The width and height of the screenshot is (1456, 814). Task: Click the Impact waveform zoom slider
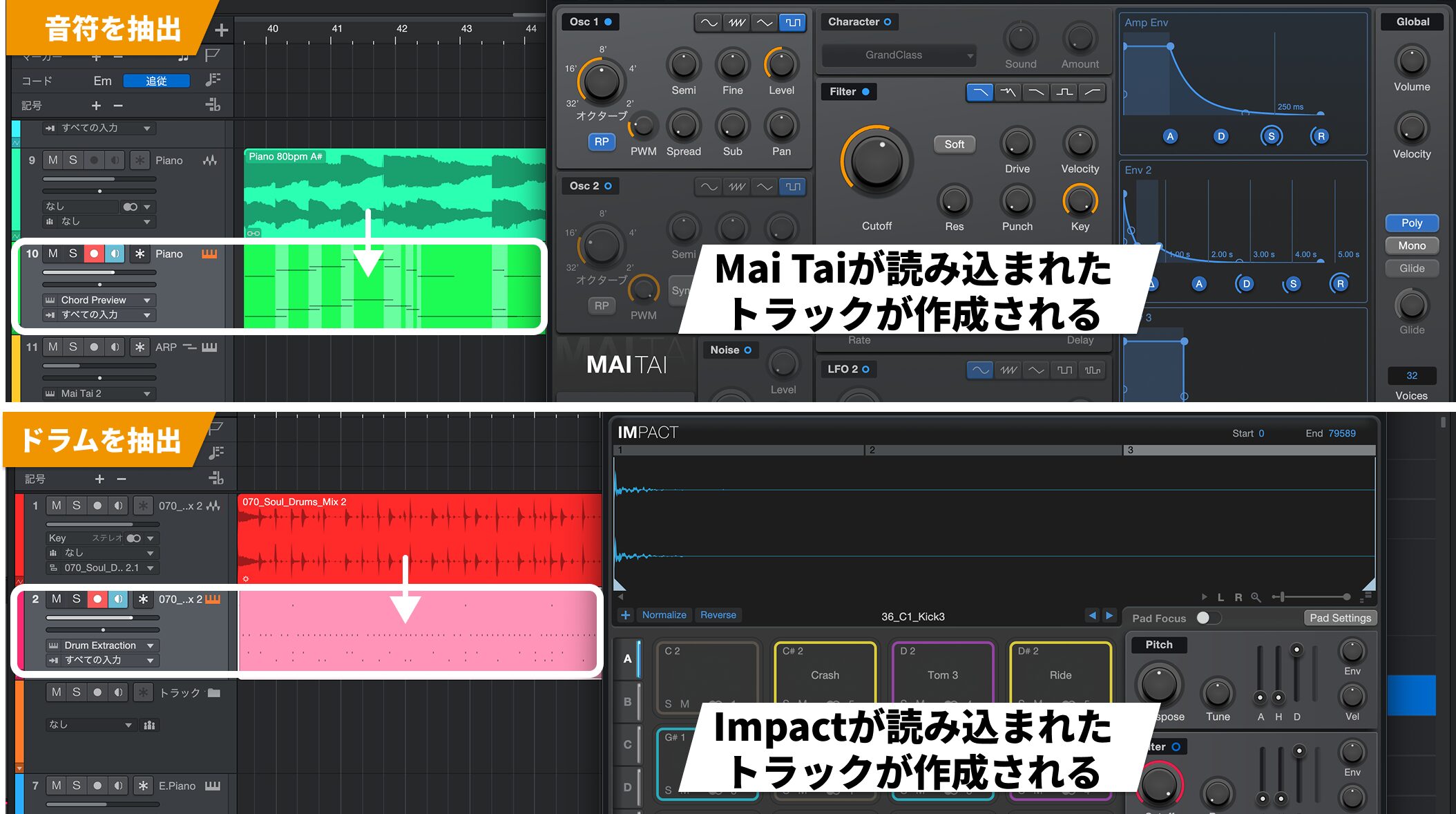pyautogui.click(x=1312, y=597)
